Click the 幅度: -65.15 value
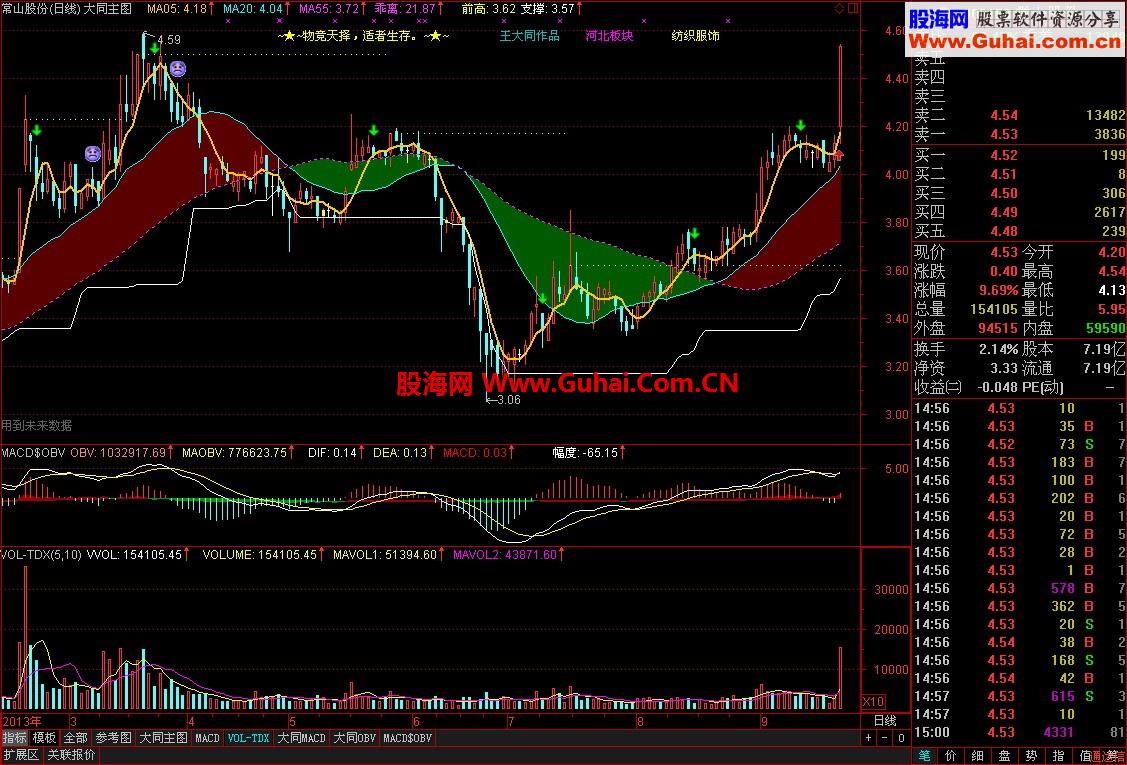This screenshot has width=1127, height=765. click(584, 453)
